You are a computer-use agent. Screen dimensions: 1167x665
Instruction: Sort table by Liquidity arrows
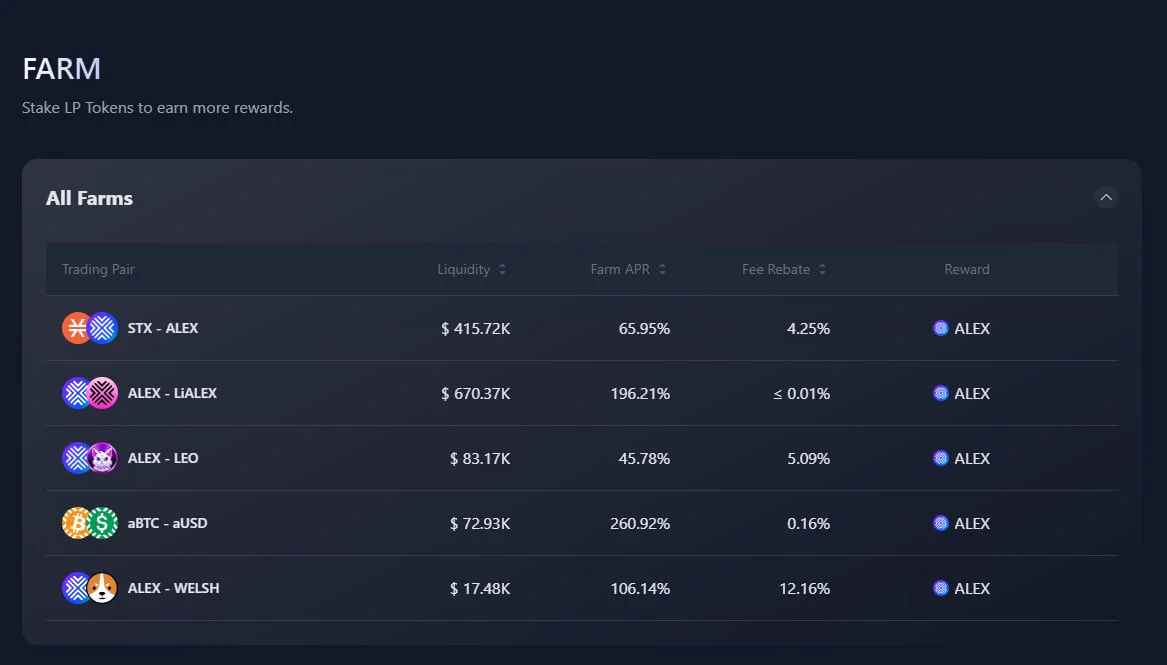(502, 269)
